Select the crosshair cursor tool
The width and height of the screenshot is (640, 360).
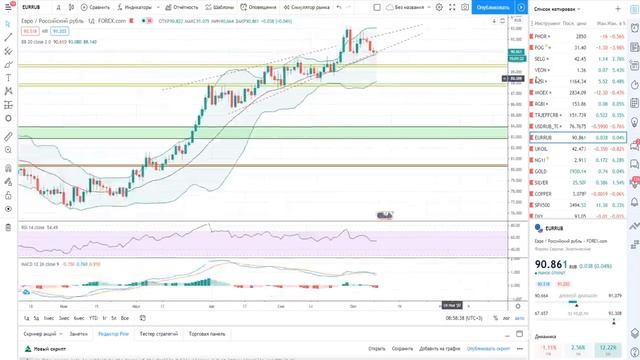8,24
